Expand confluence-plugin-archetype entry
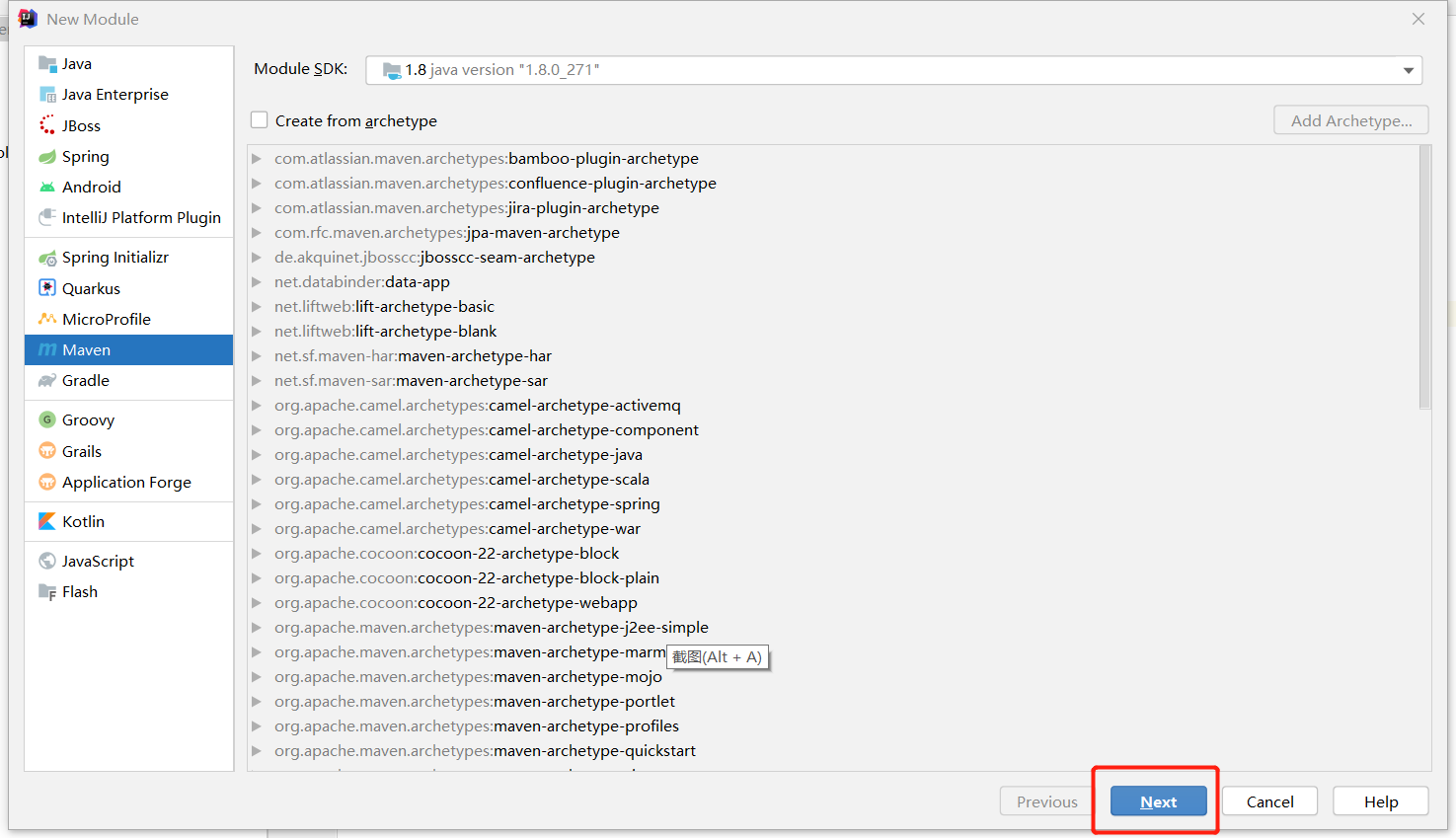The height and width of the screenshot is (838, 1456). 257,184
